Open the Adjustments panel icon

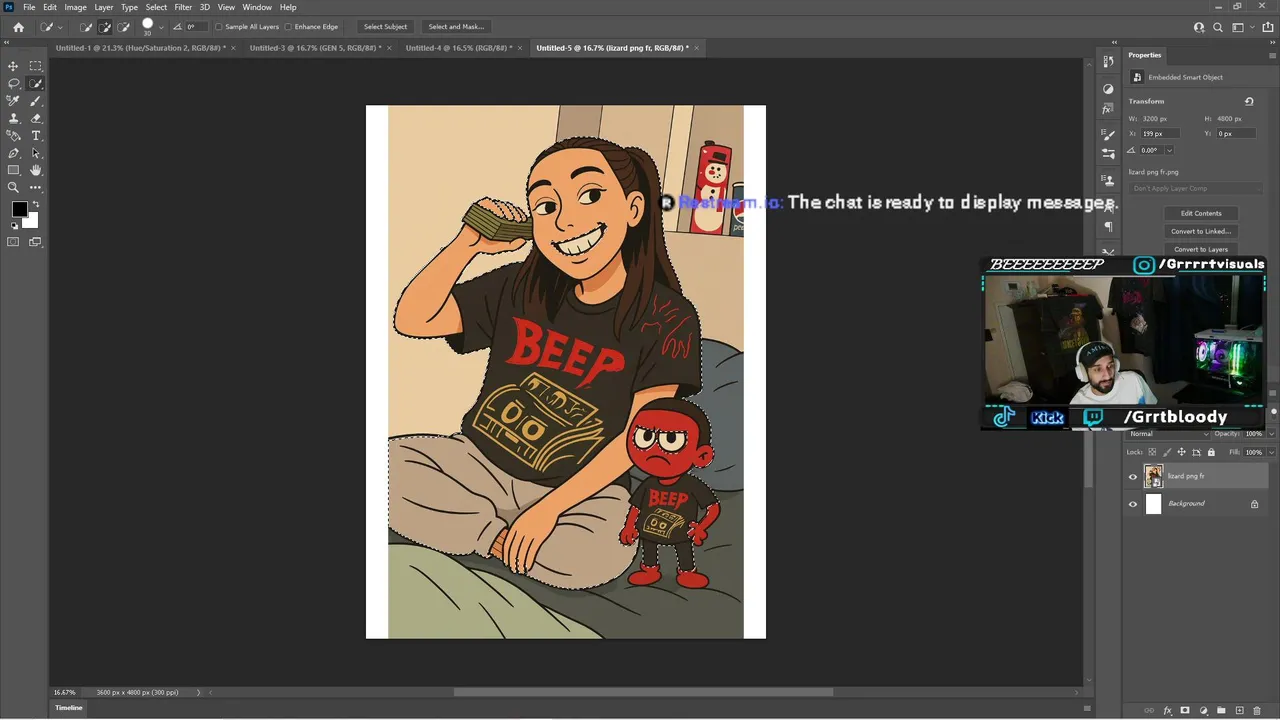click(x=1108, y=89)
